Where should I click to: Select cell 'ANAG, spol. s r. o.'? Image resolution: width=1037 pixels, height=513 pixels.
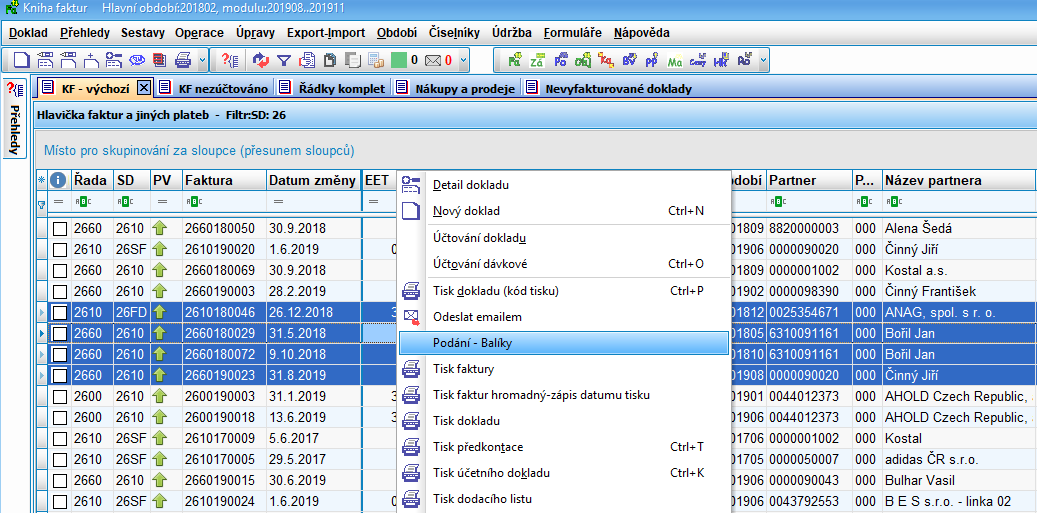tap(958, 313)
